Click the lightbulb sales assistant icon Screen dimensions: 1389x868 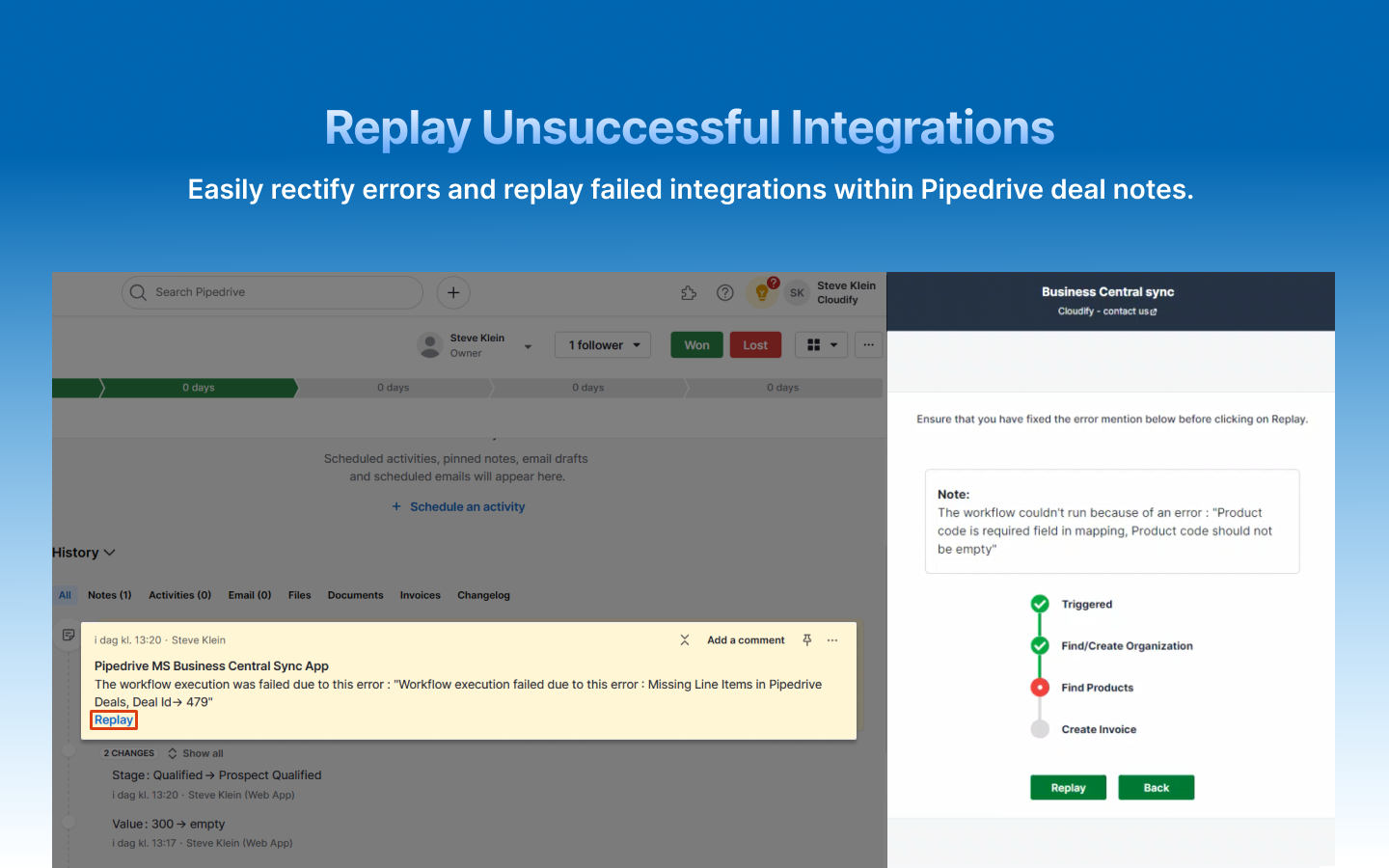point(762,293)
